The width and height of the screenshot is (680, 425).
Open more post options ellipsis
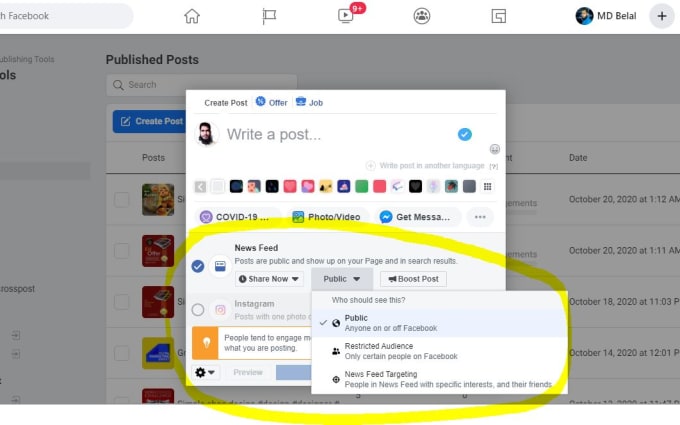pos(480,217)
